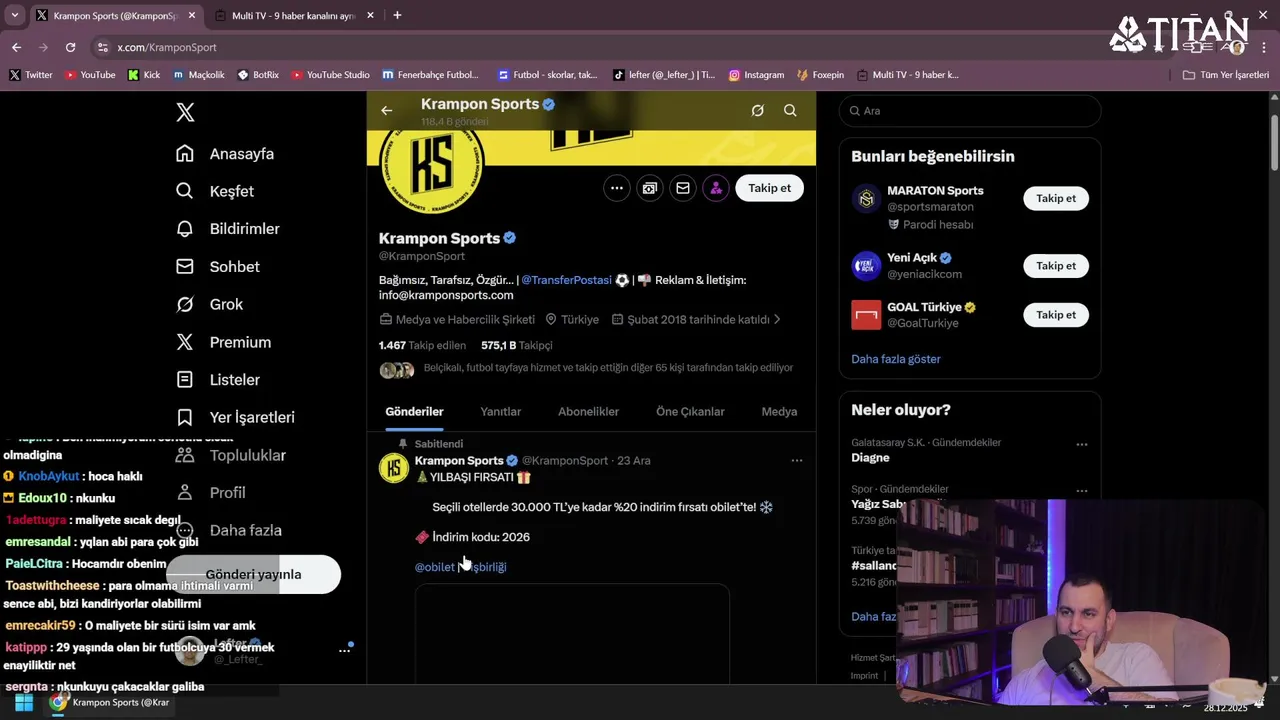Screen dimensions: 1280x720
Task: Click browser back button
Action: pos(16,47)
